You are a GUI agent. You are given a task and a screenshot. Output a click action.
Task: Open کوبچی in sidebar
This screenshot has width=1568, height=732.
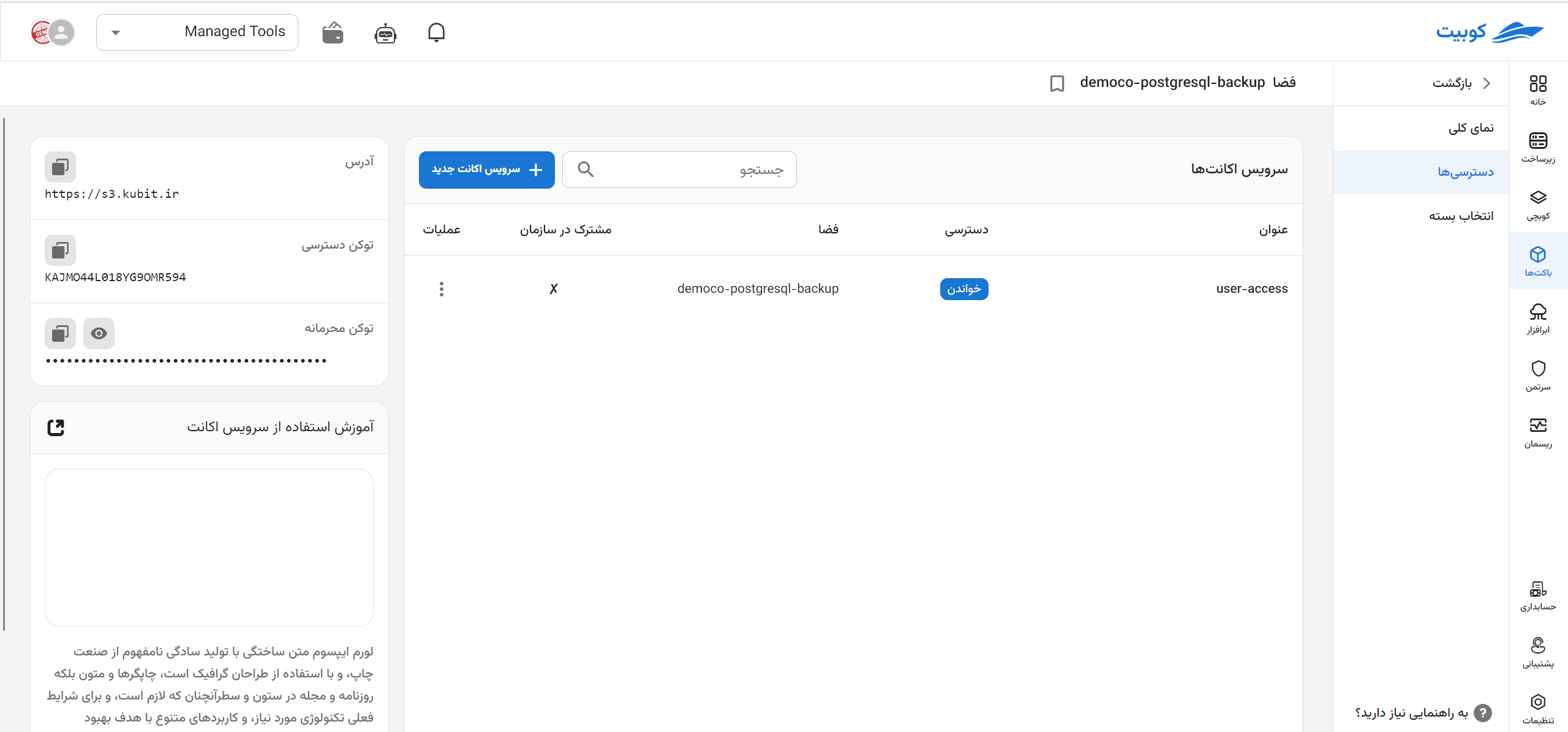click(1538, 204)
